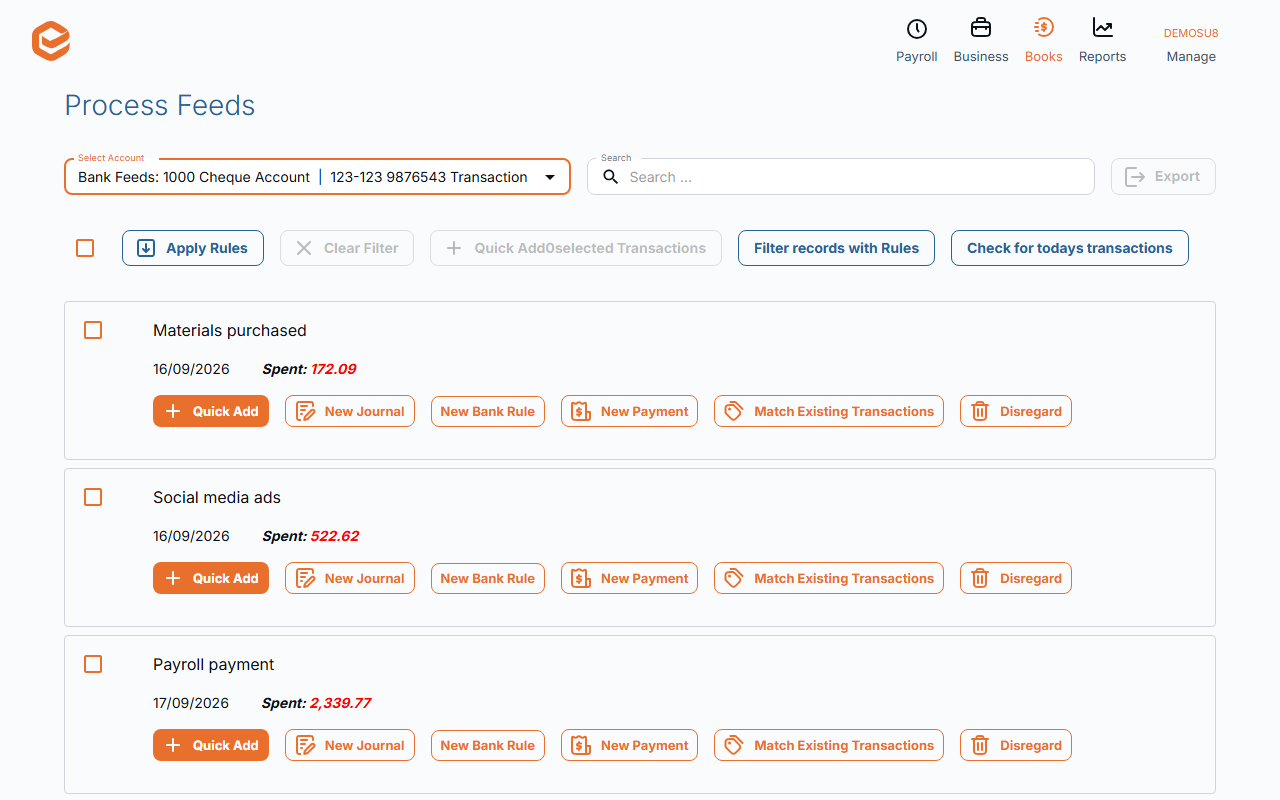Screen dimensions: 1280x800
Task: Click New Bank Rule for Materials purchased
Action: click(x=488, y=411)
